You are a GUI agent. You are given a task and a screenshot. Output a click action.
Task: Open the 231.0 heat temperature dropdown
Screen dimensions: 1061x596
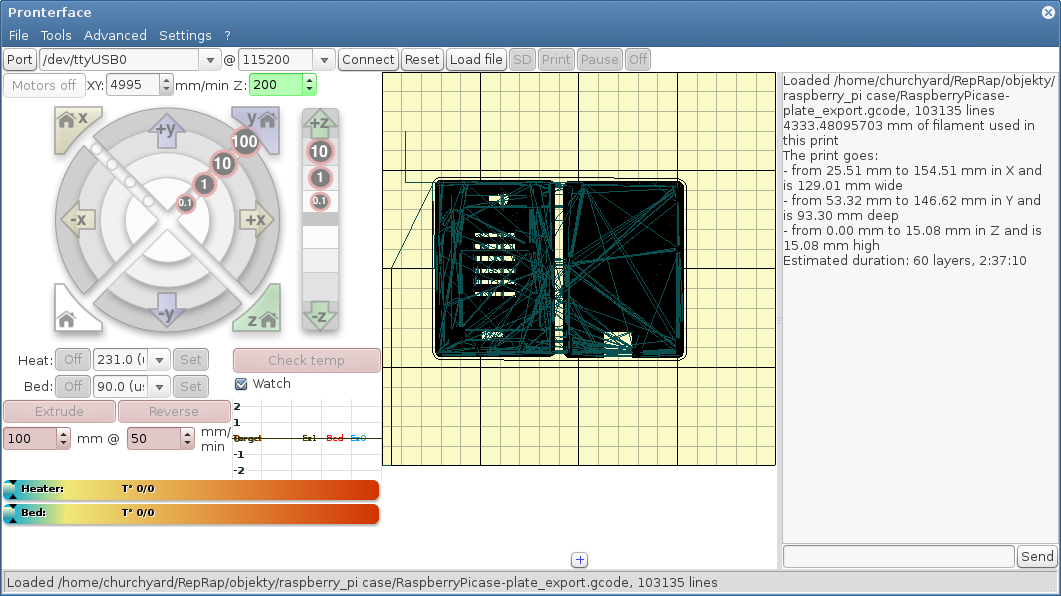tap(160, 360)
